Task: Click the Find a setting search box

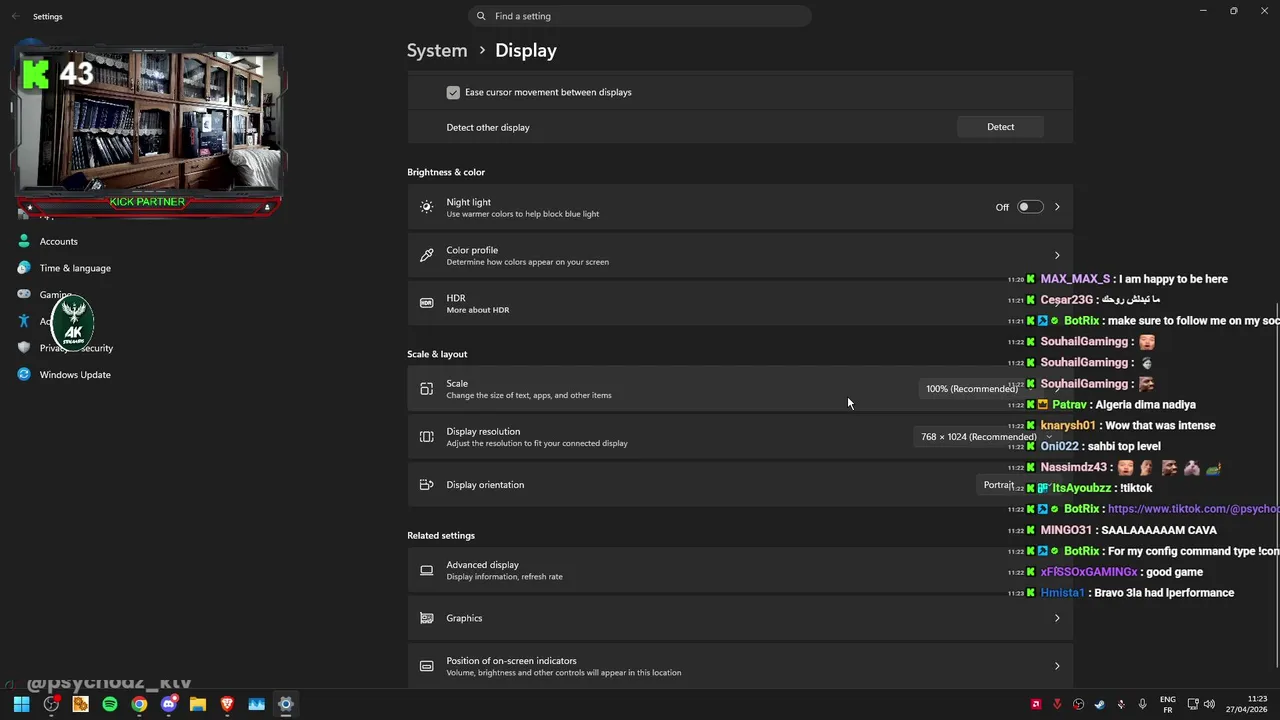Action: [x=640, y=16]
